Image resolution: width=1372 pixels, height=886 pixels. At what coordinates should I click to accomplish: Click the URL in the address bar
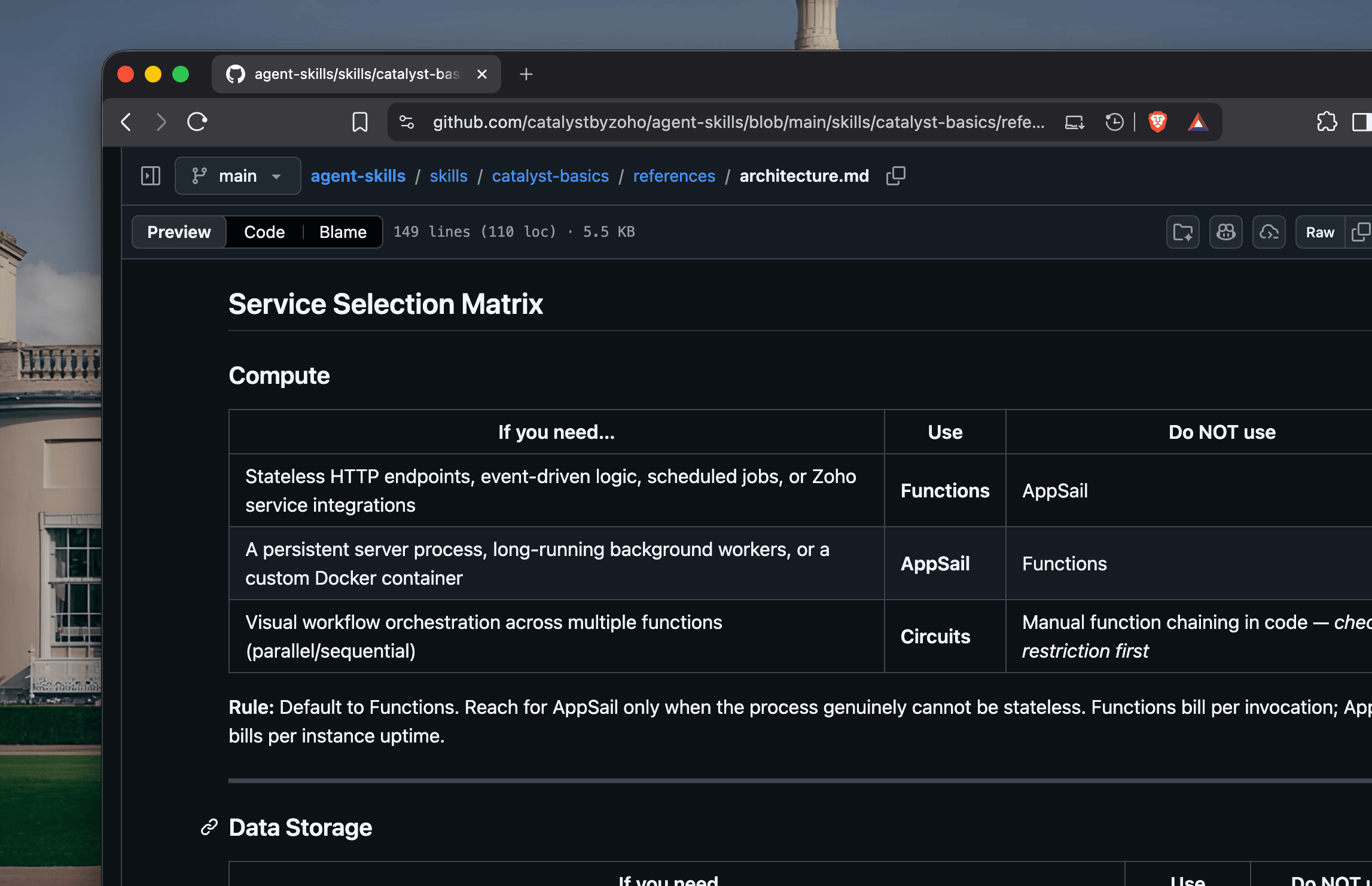coord(739,122)
